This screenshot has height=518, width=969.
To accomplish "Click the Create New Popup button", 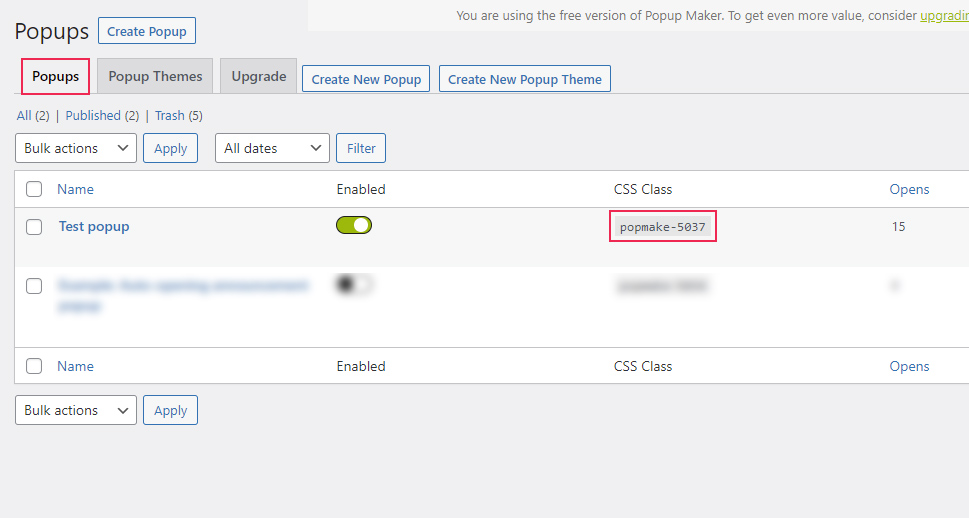I will [x=366, y=79].
